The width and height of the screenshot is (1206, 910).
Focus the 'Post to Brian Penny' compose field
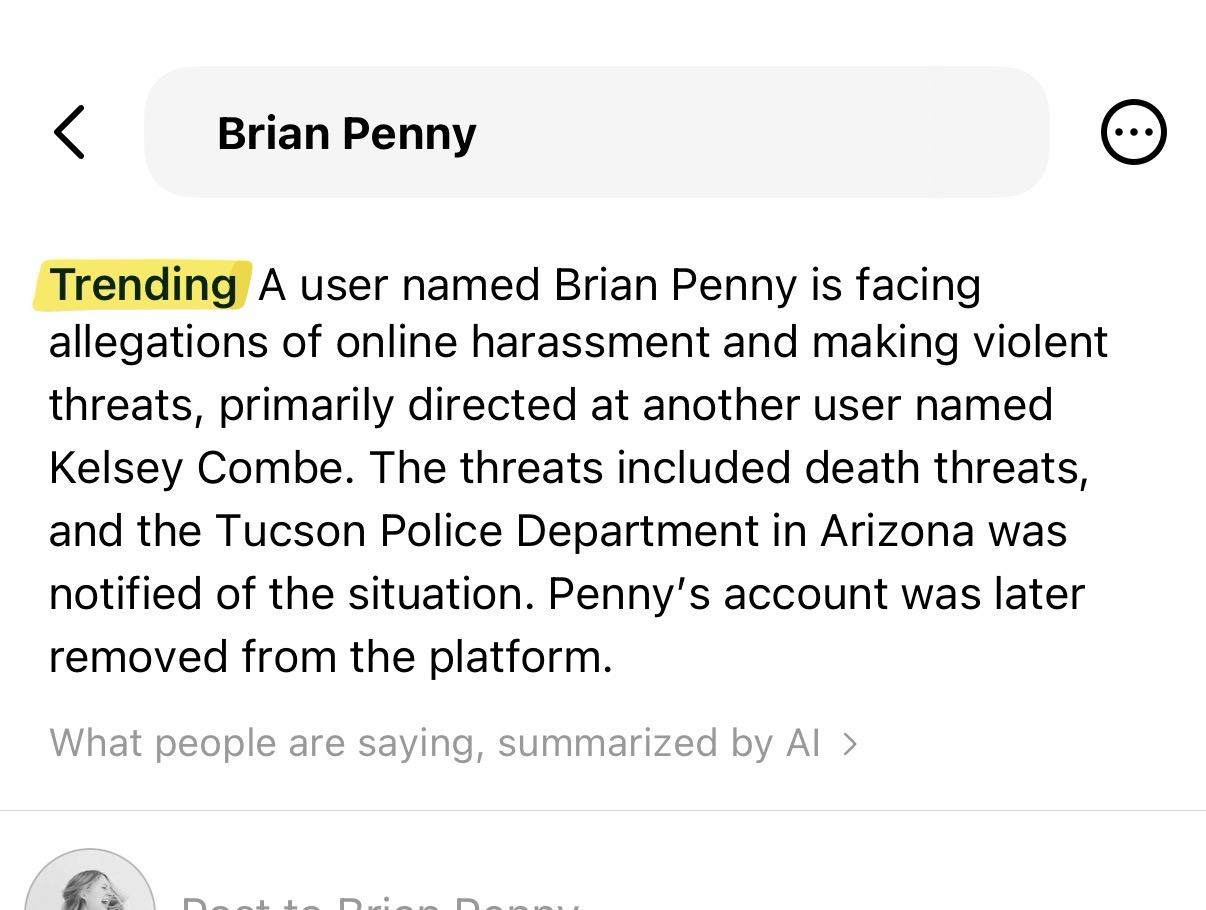(380, 900)
